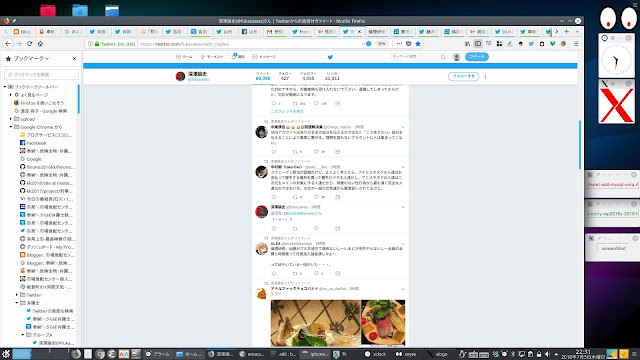This screenshot has height=360, width=640.
Task: Open the Google bookmark in sidebar
Action: (x=31, y=159)
